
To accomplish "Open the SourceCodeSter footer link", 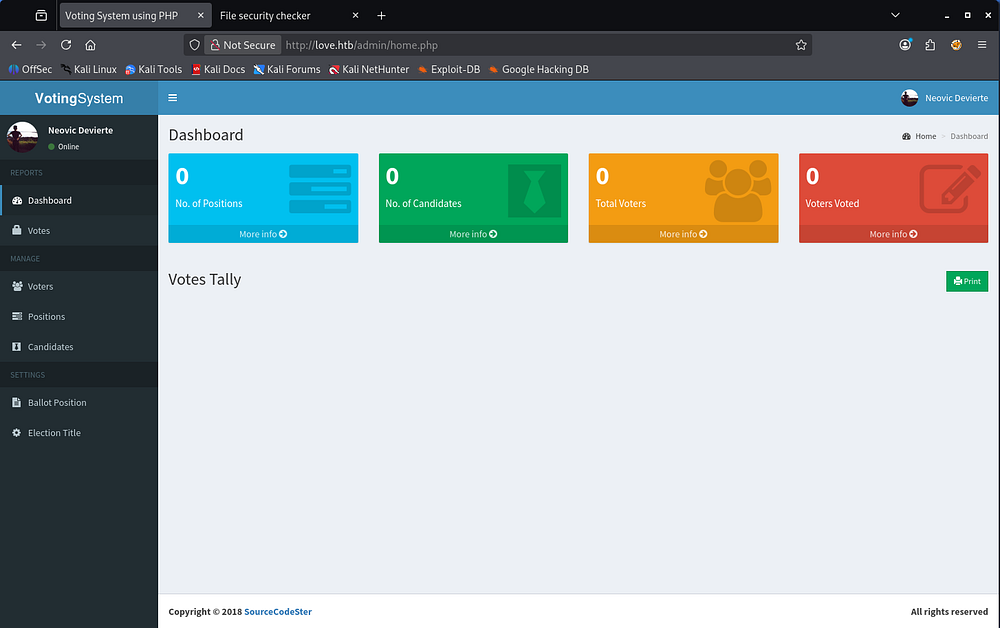I will 278,612.
